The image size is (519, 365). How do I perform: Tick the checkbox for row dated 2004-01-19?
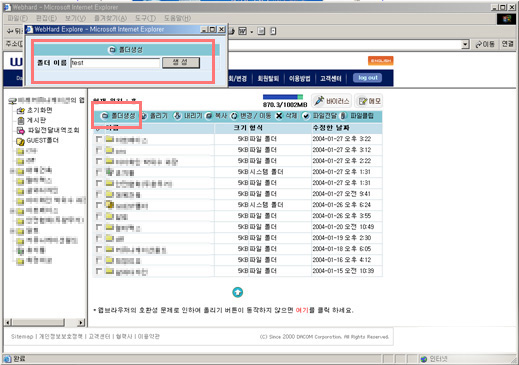click(x=99, y=238)
